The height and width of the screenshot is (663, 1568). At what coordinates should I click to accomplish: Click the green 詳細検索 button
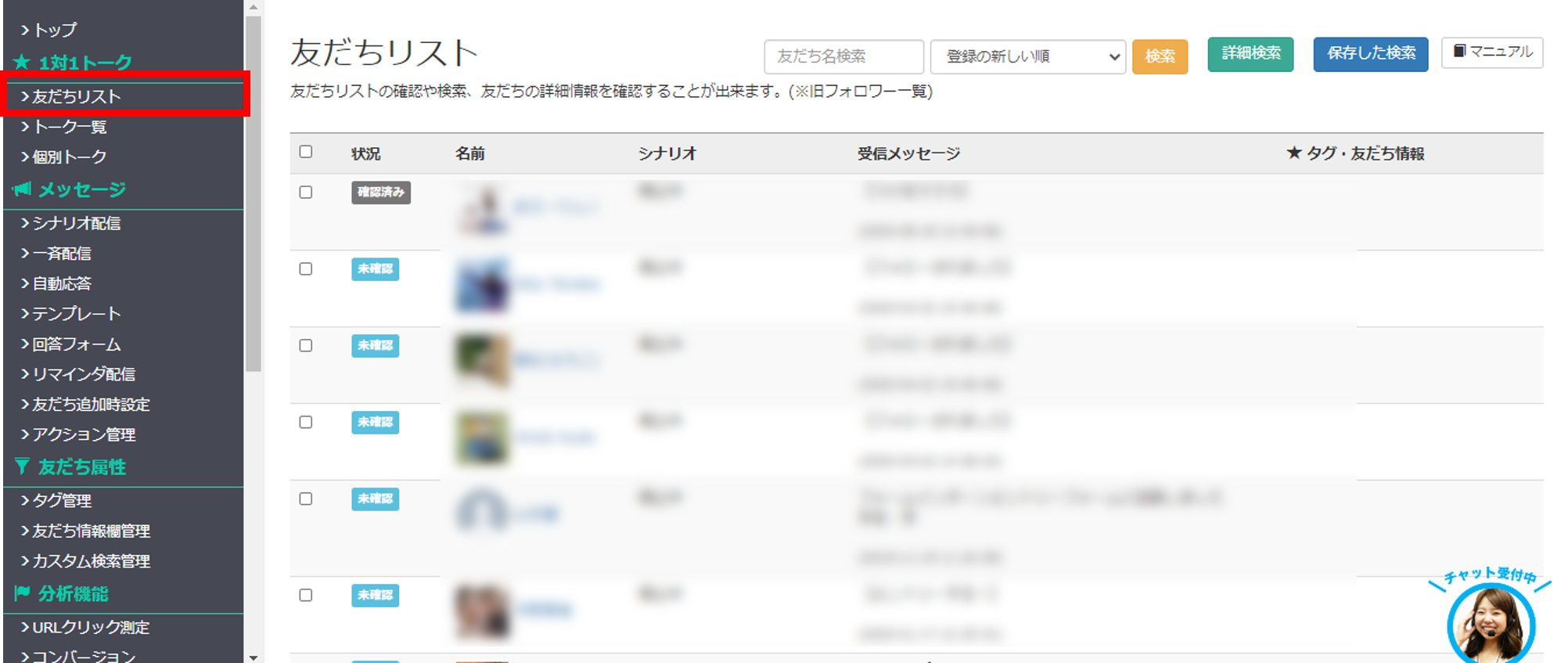(x=1250, y=54)
